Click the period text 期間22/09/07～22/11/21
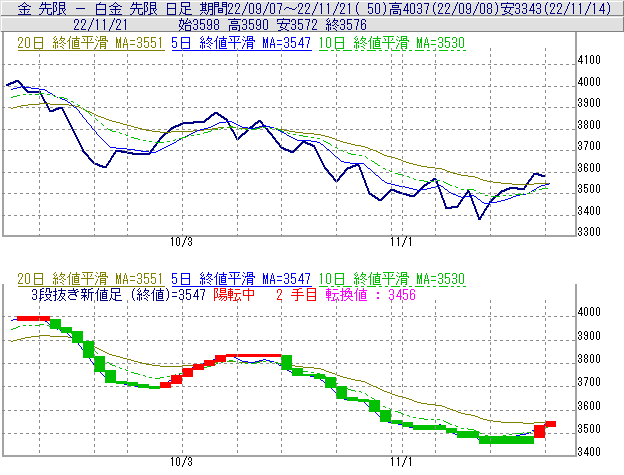The height and width of the screenshot is (475, 624). pos(276,8)
